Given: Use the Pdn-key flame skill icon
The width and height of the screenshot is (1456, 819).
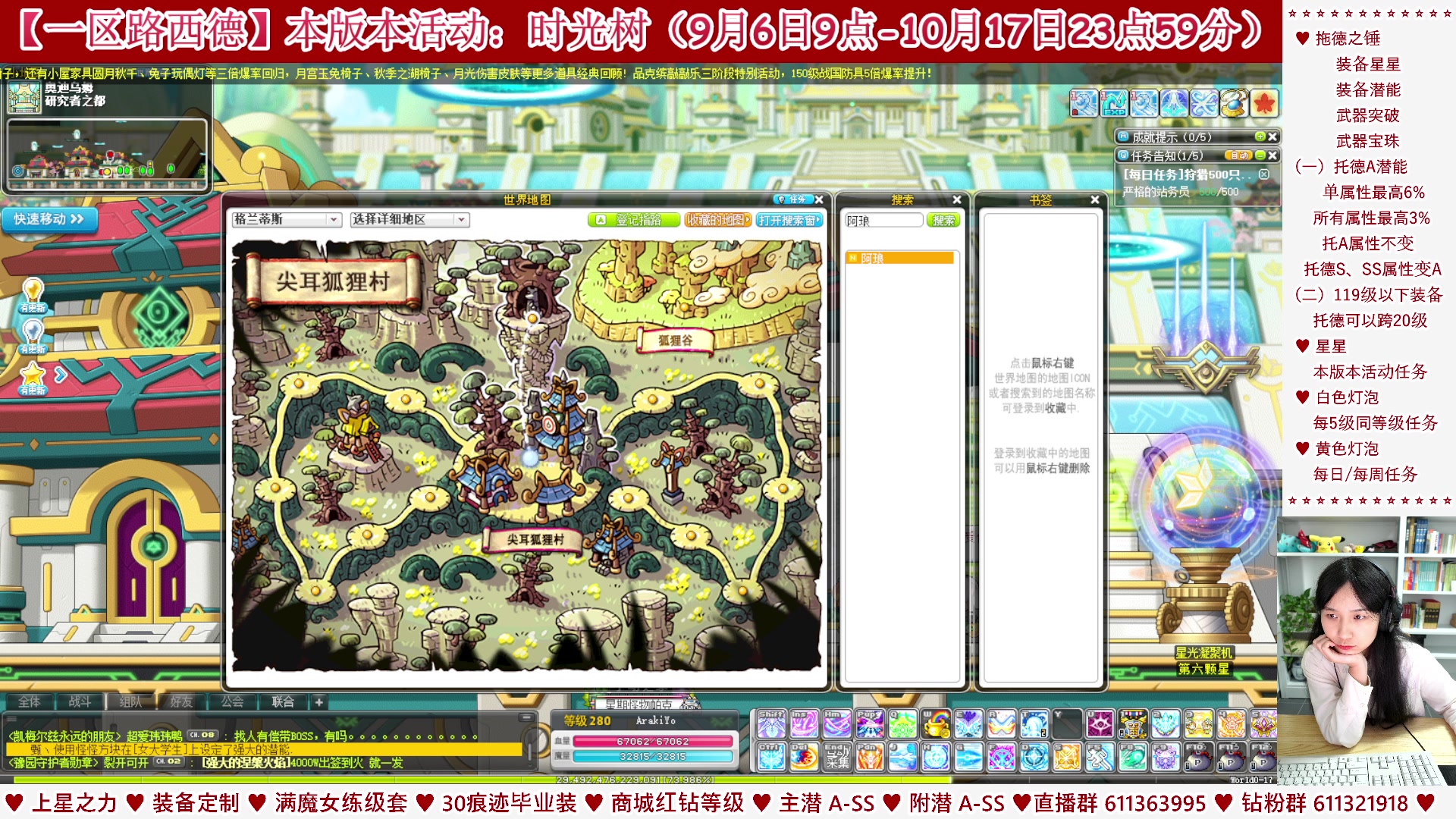Looking at the screenshot, I should (x=870, y=756).
